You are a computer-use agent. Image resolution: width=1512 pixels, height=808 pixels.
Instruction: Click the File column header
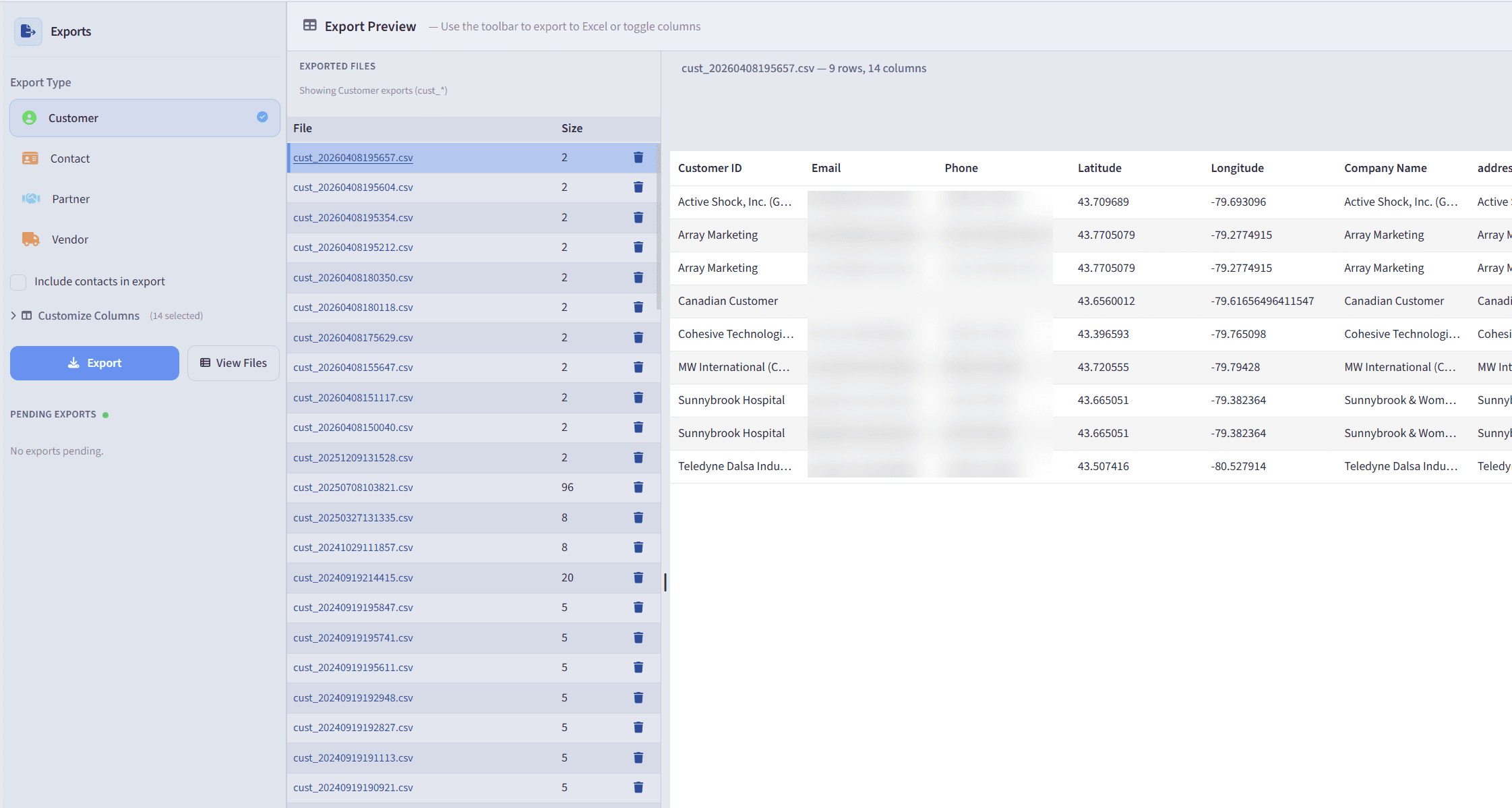click(x=303, y=128)
